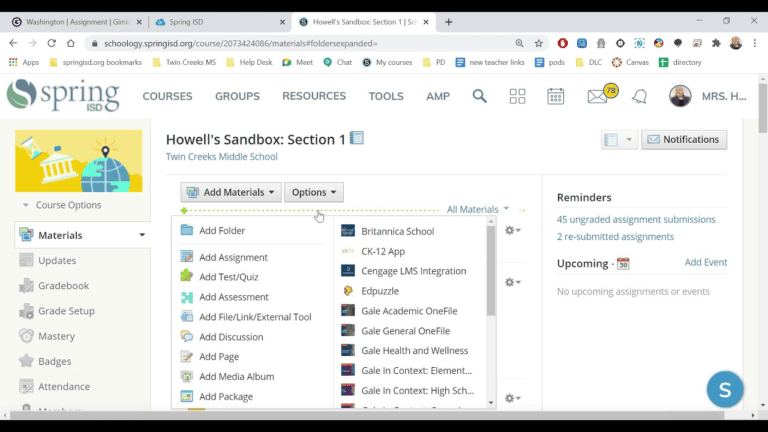
Task: Switch to the Spring ISD browser tab
Action: coord(219,22)
